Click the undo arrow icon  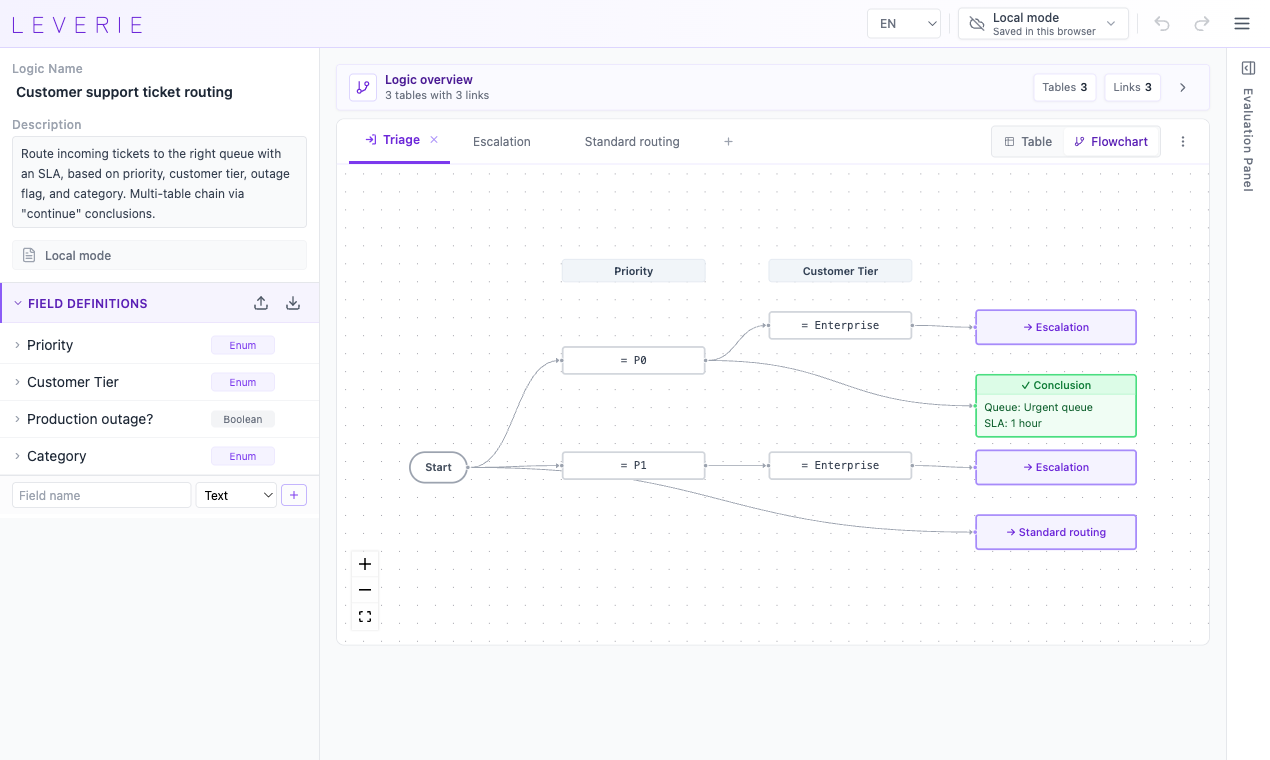(x=1162, y=24)
